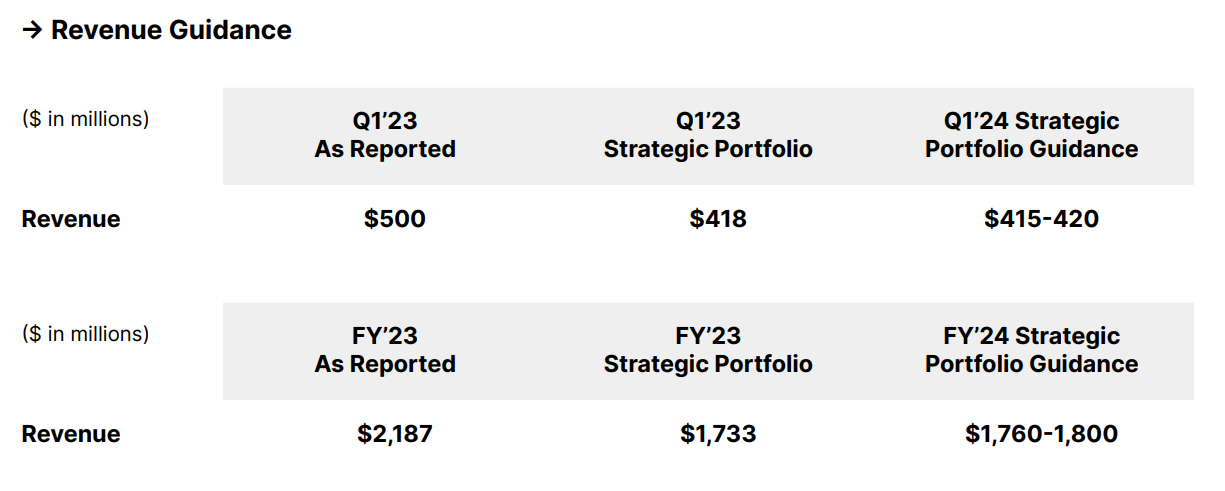Click the gray quarterly table header band

(708, 136)
